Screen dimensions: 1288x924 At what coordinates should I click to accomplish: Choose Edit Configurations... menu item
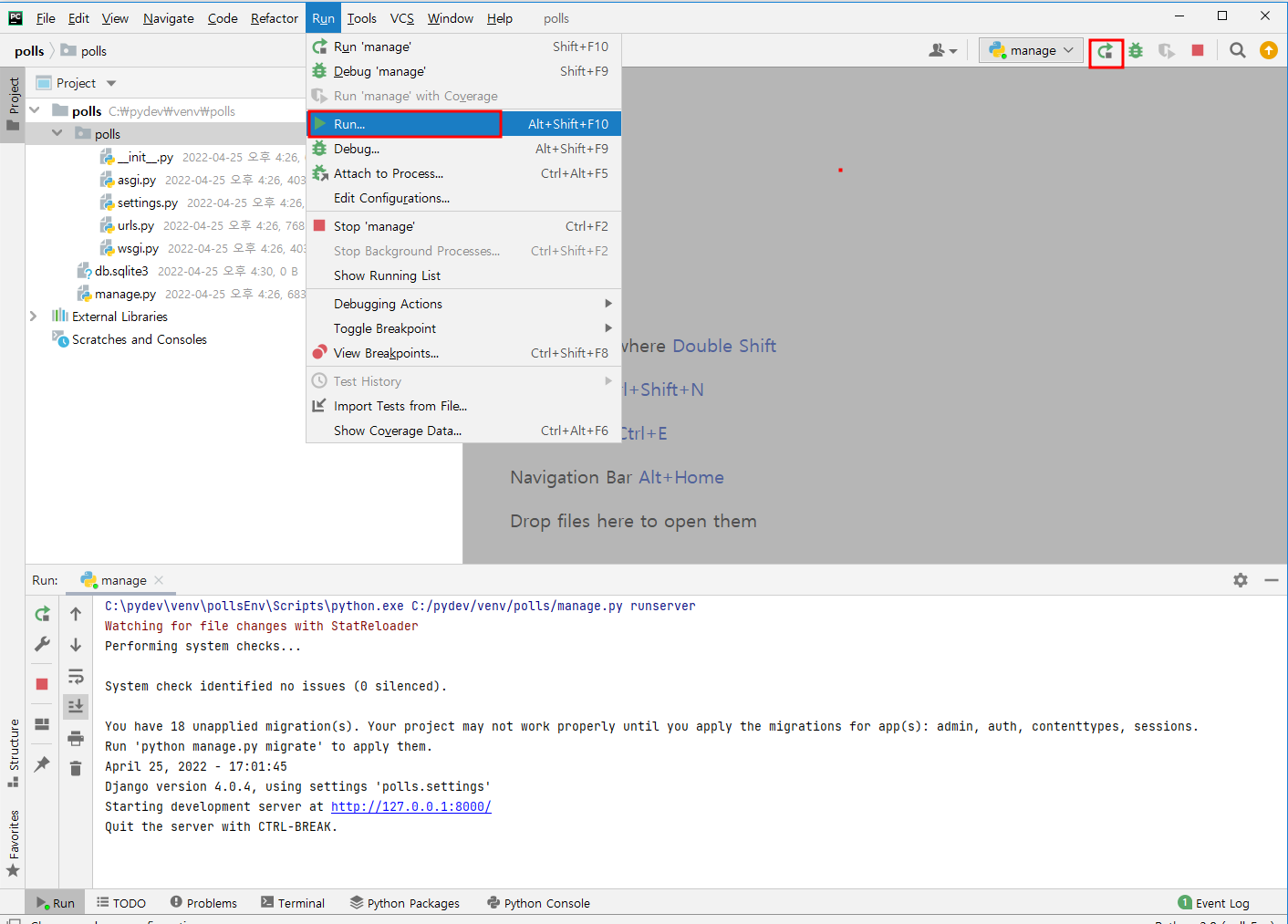point(463,198)
